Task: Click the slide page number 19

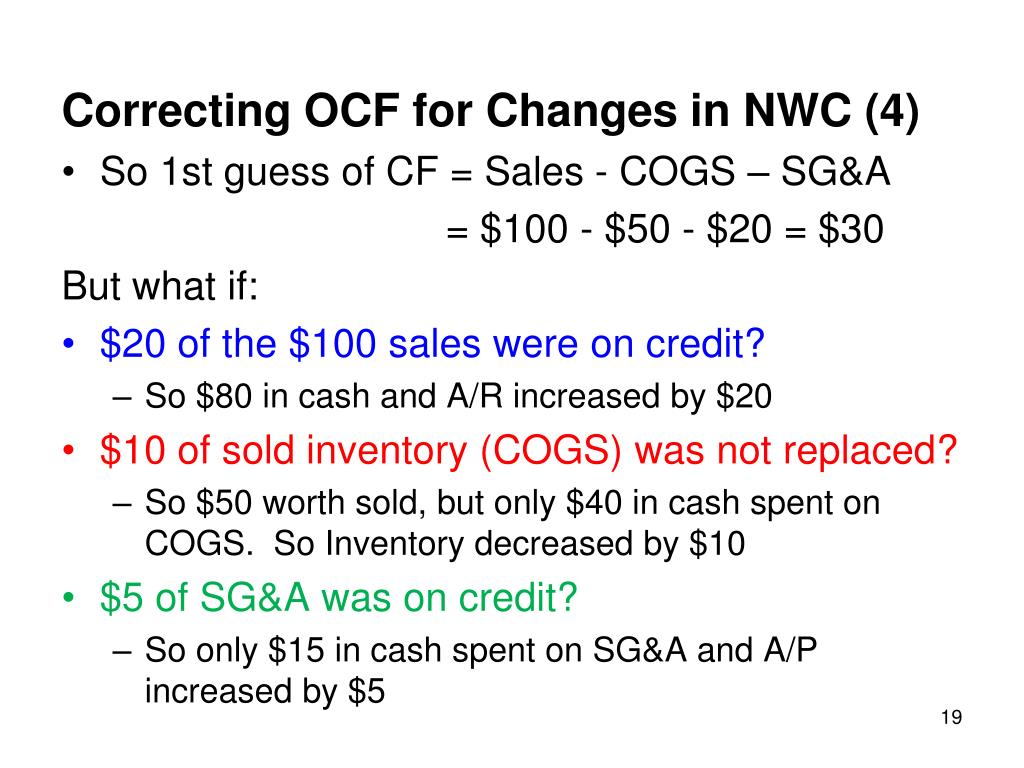Action: (952, 718)
